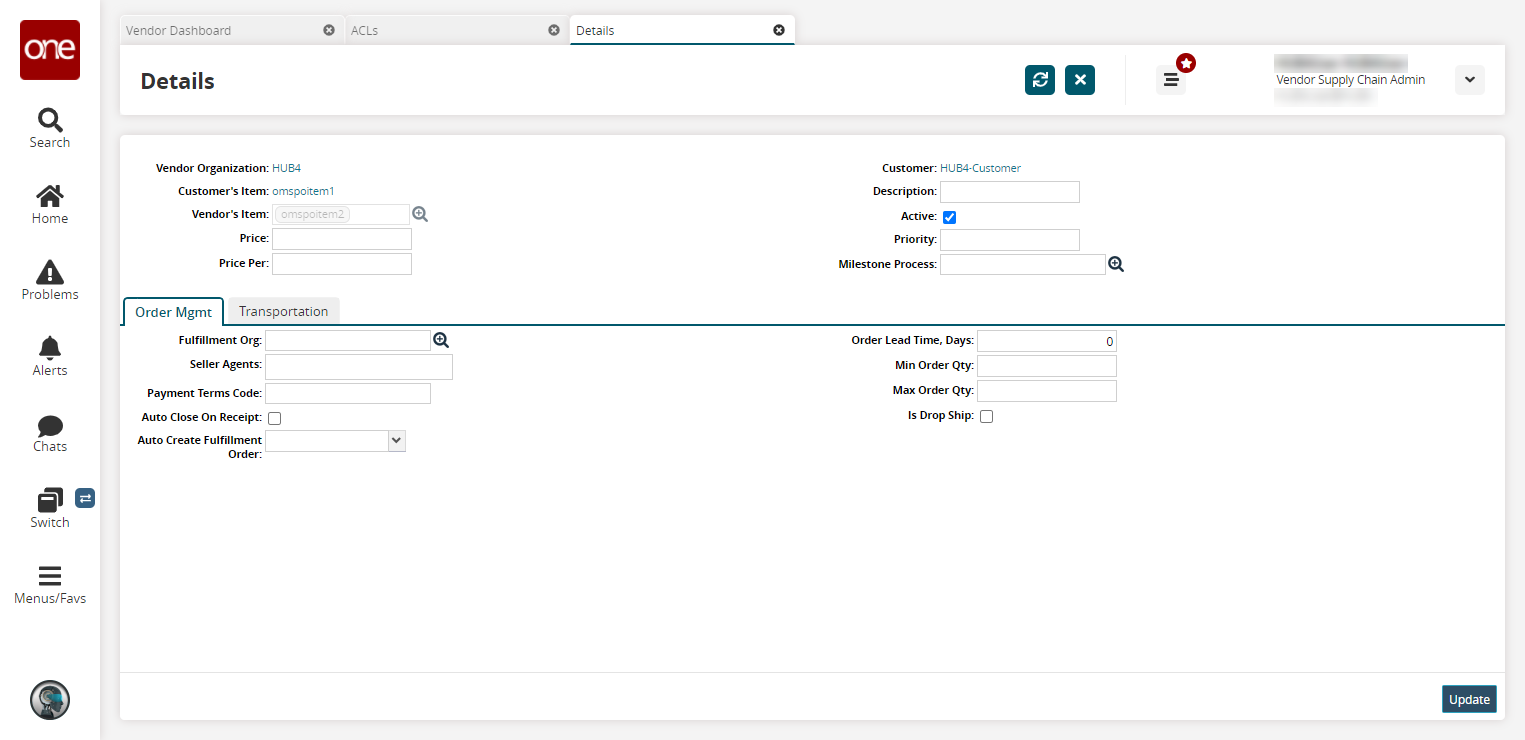Expand the user profile dropdown arrow

1469,80
